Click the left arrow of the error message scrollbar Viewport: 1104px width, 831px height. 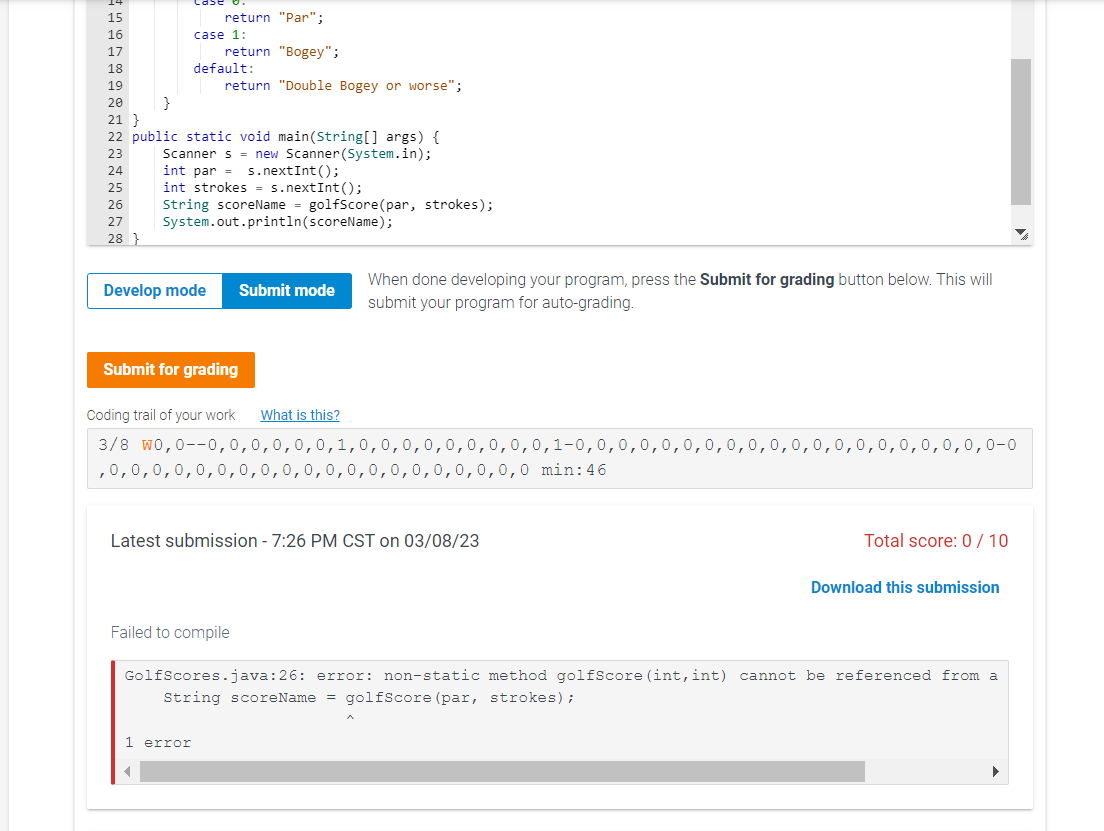click(x=127, y=771)
